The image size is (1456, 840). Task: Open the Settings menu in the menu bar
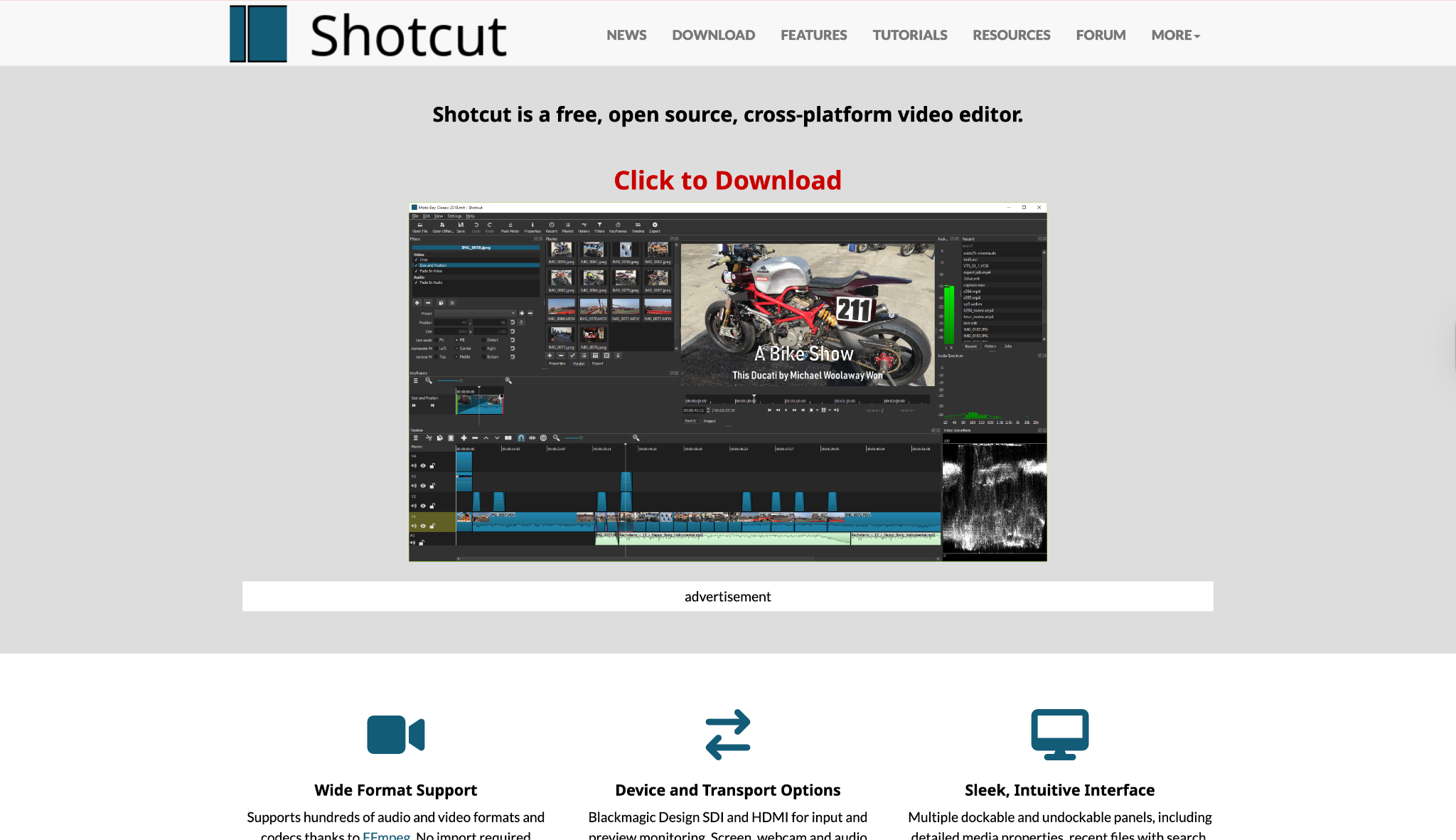455,216
